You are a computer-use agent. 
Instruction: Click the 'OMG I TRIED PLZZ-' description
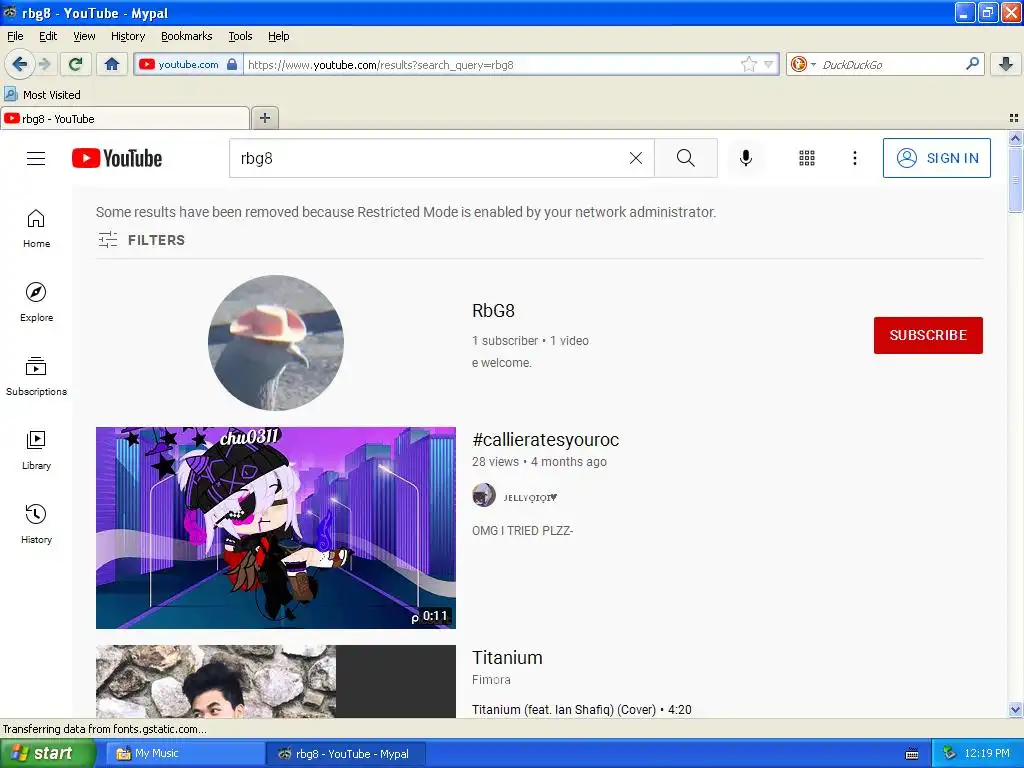click(x=522, y=530)
